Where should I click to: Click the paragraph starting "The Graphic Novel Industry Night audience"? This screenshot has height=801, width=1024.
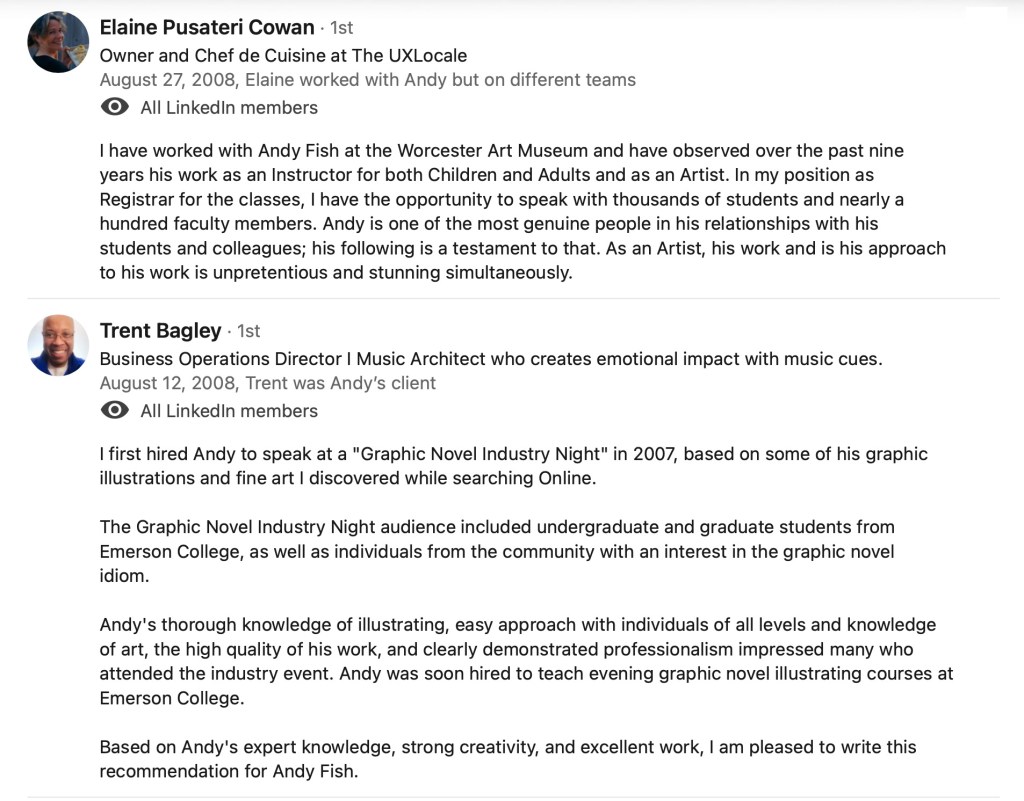point(497,551)
